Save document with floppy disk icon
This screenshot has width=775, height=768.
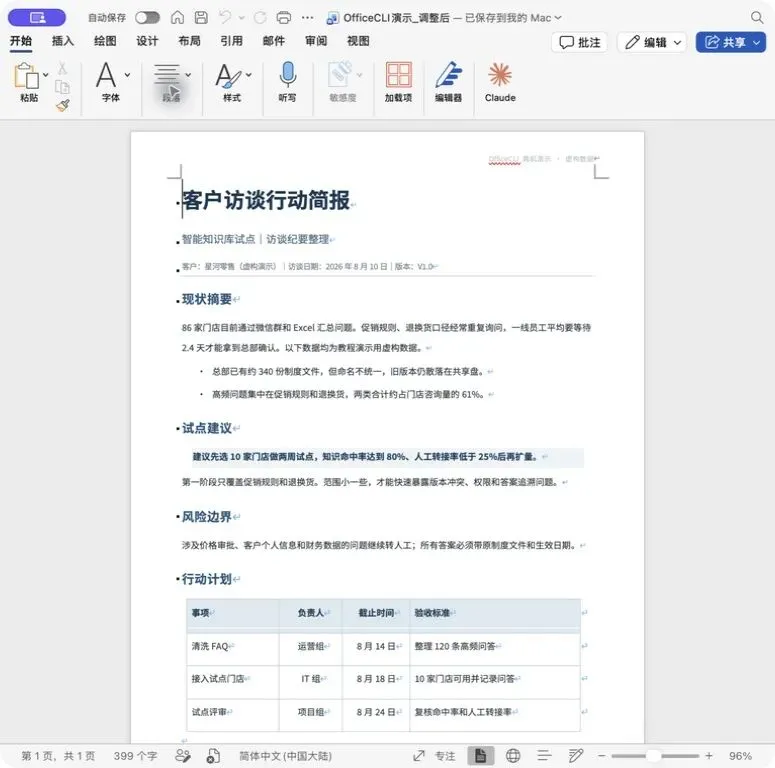pos(201,18)
